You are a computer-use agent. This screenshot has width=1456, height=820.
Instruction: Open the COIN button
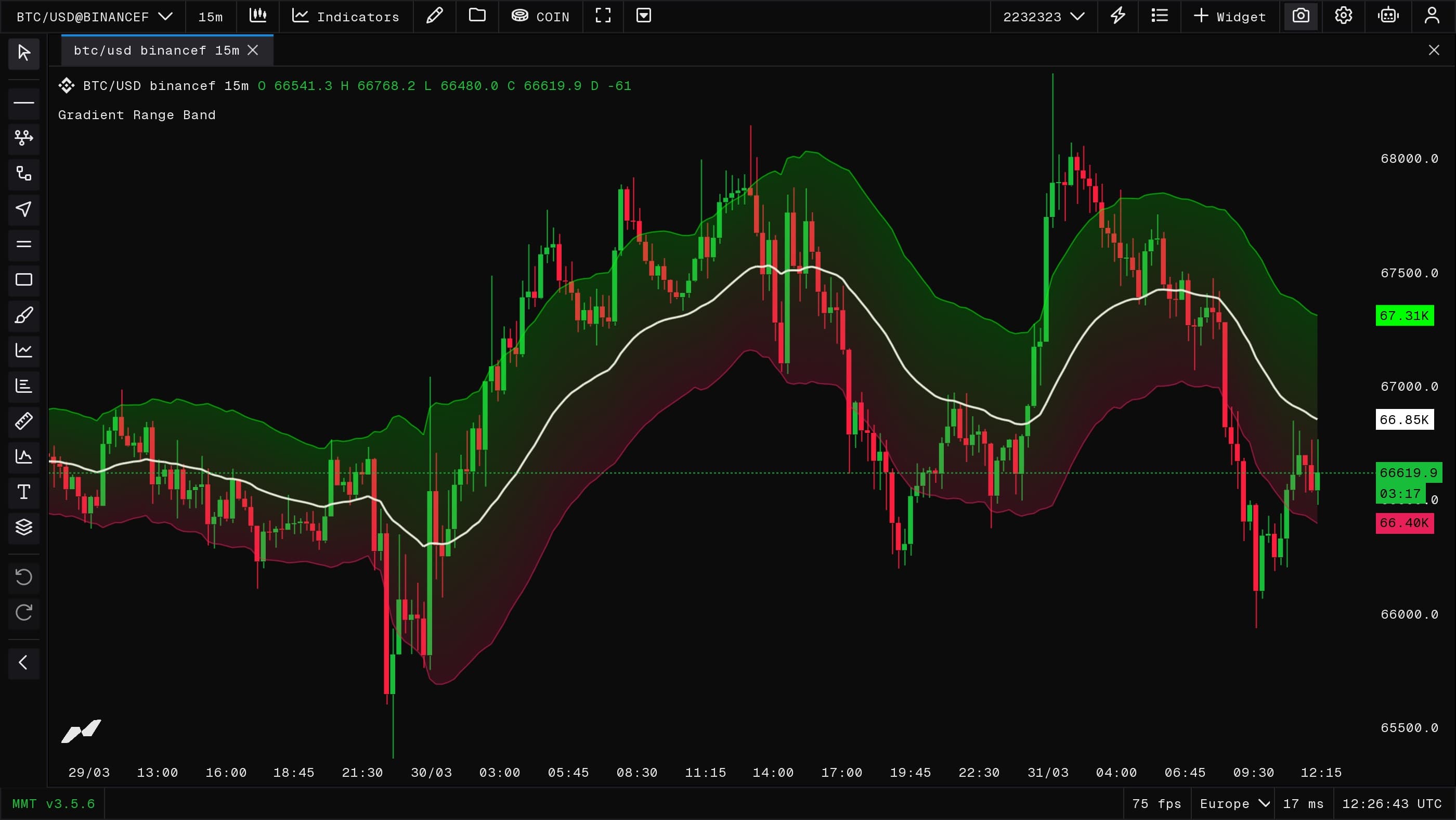pyautogui.click(x=540, y=17)
